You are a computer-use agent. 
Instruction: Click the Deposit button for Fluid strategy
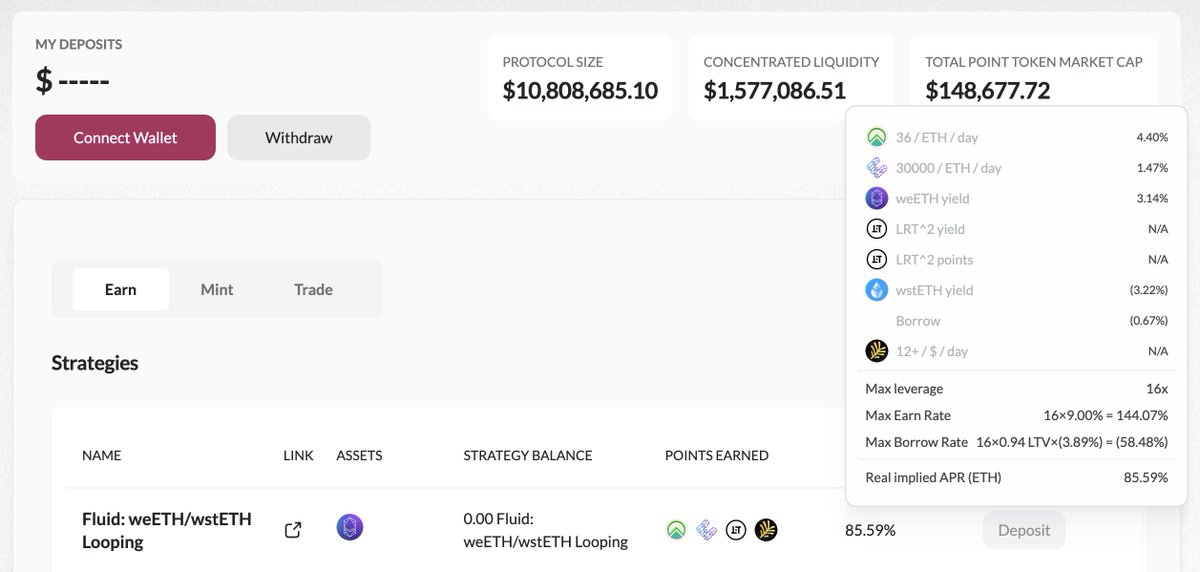pyautogui.click(x=1024, y=530)
